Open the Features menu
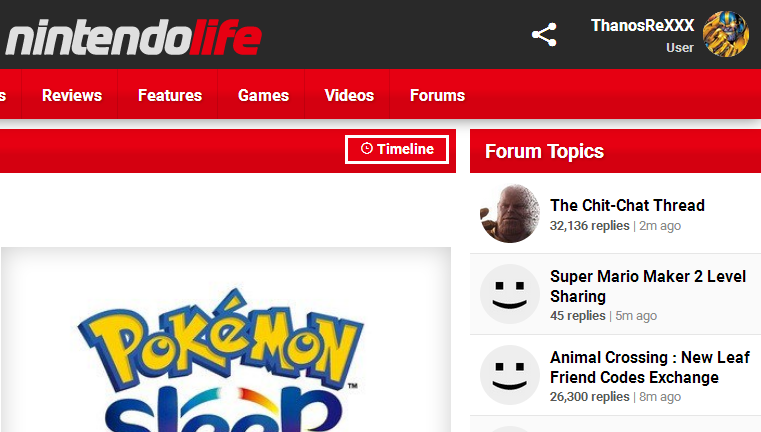This screenshot has height=432, width=761. point(170,95)
